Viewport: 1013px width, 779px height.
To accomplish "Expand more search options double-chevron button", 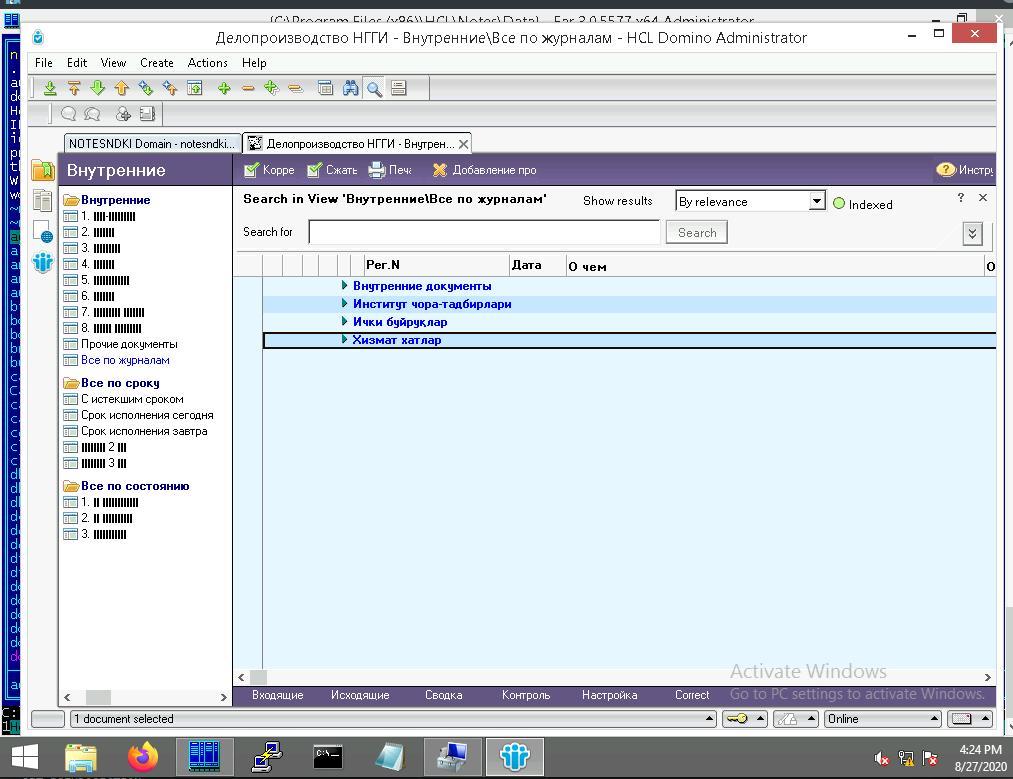I will [972, 233].
